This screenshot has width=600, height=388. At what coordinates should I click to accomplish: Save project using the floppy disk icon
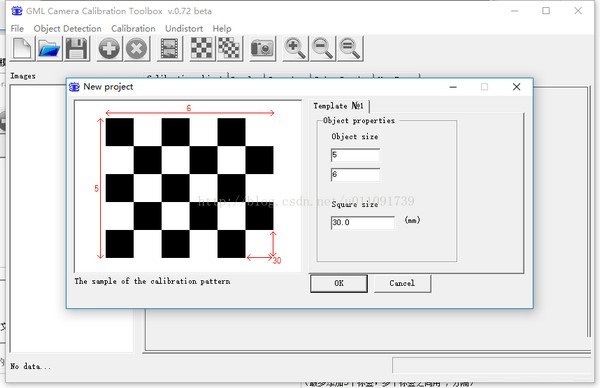pos(77,49)
